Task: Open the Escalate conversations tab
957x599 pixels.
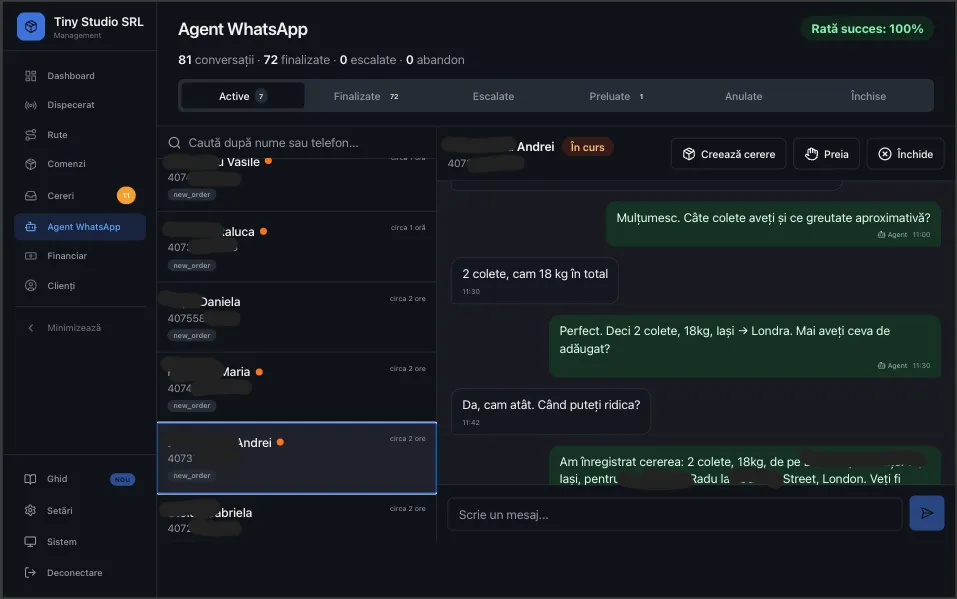Action: click(494, 96)
